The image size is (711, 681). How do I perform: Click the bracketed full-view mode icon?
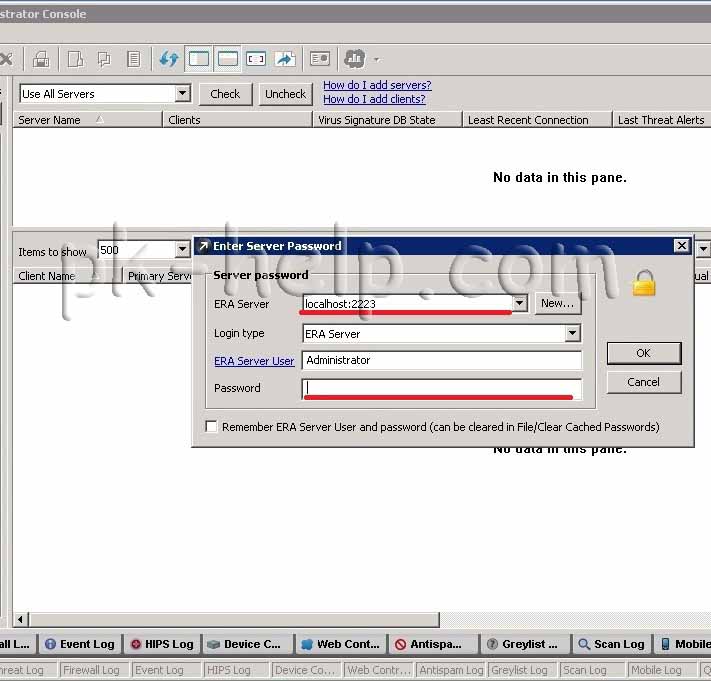tap(256, 59)
